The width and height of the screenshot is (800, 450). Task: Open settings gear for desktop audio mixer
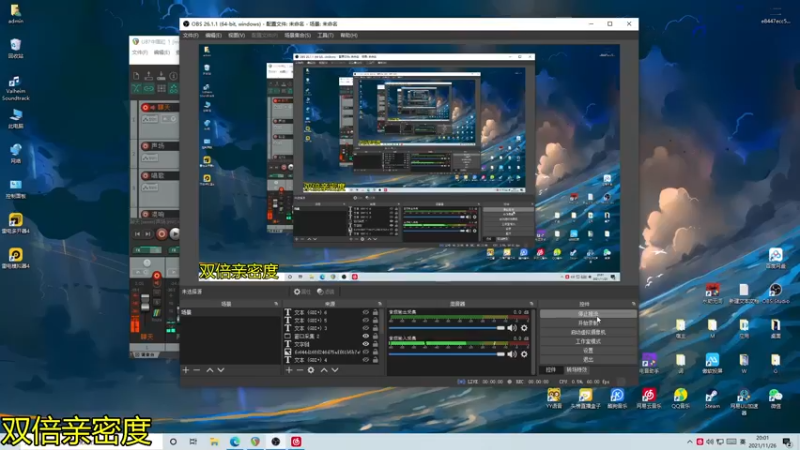pyautogui.click(x=524, y=328)
